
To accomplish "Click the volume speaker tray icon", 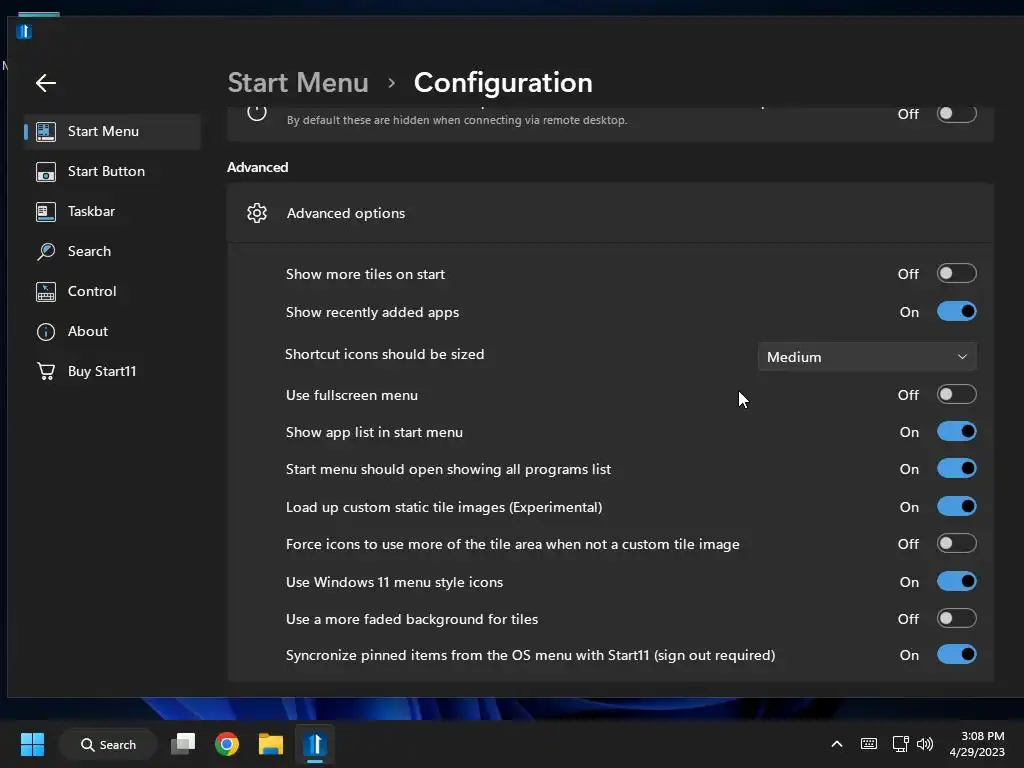I will click(x=925, y=744).
